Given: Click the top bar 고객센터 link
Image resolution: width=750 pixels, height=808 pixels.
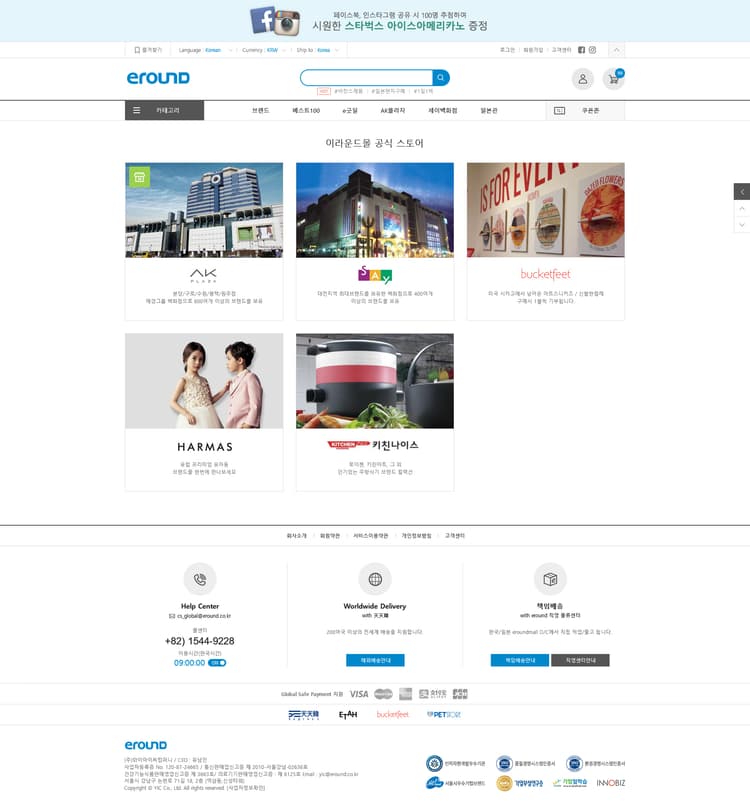Looking at the screenshot, I should pyautogui.click(x=561, y=50).
